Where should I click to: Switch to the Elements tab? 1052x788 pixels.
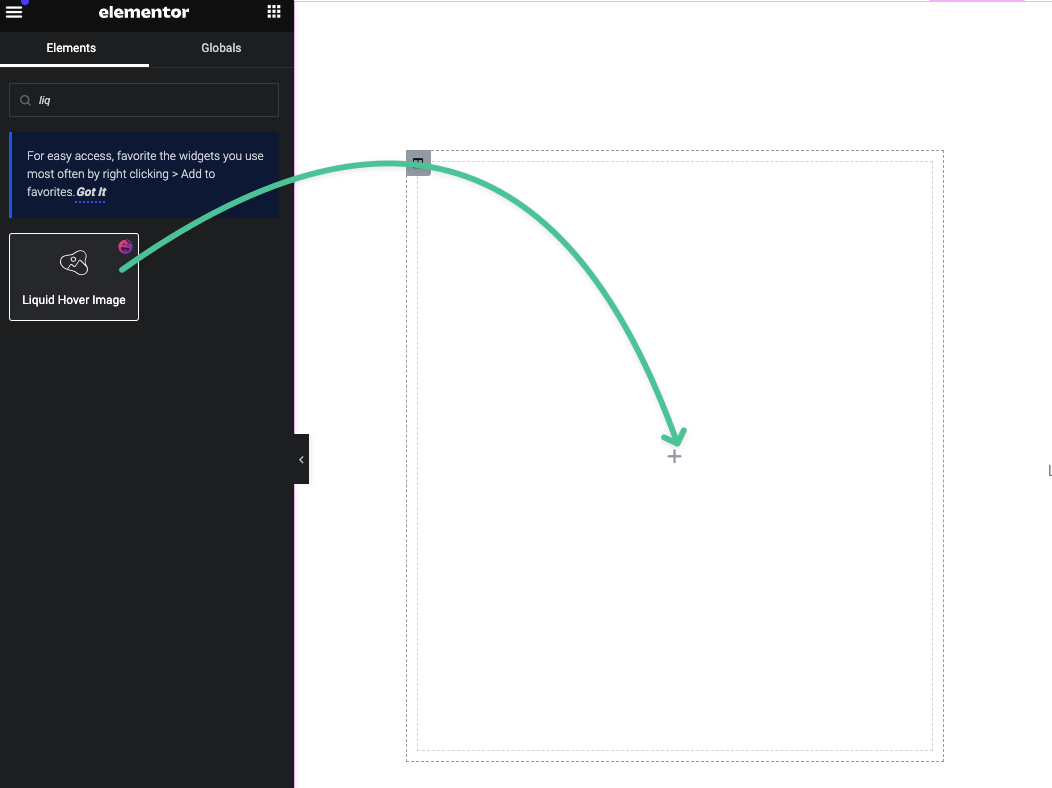coord(71,48)
